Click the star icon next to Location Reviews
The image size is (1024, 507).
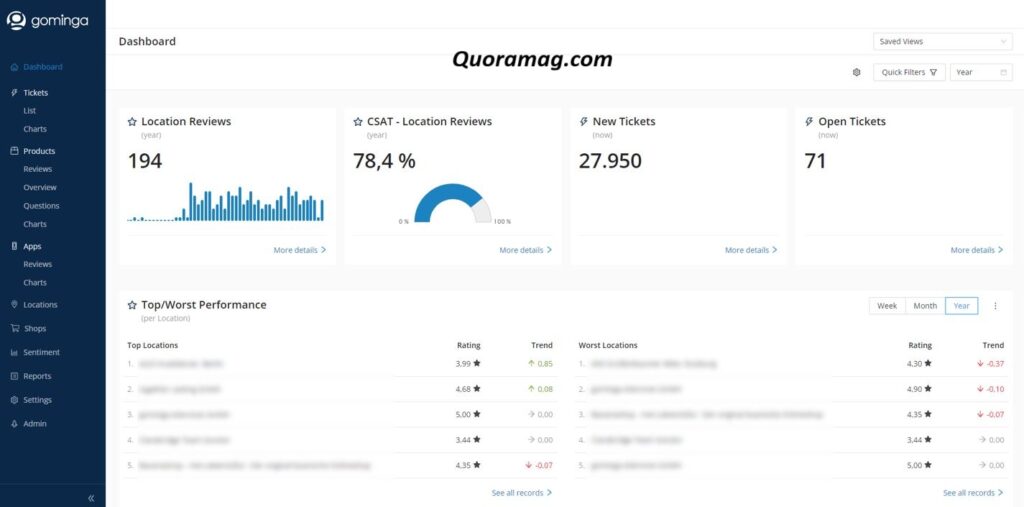click(132, 122)
